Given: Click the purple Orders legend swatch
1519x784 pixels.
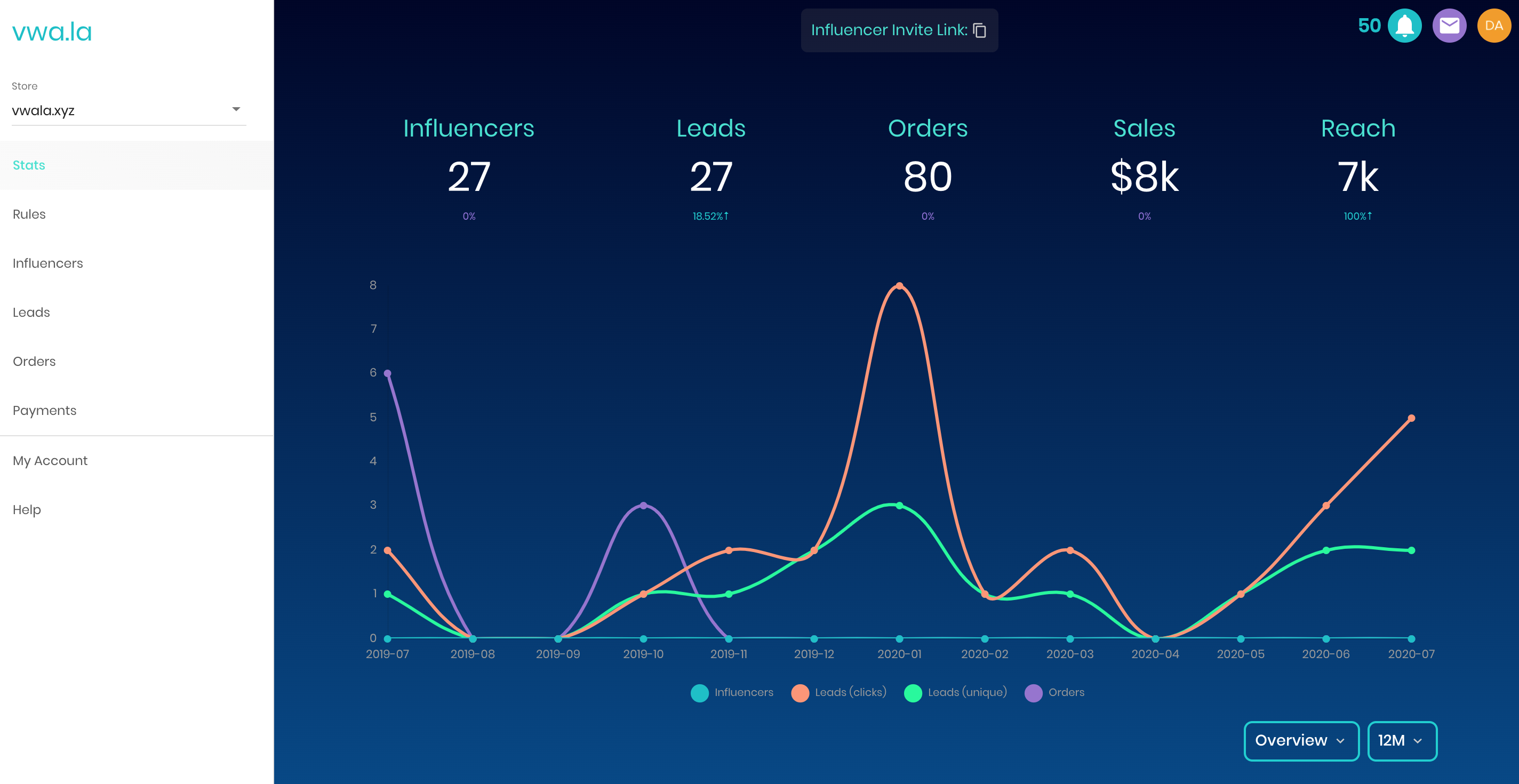Looking at the screenshot, I should pyautogui.click(x=1033, y=693).
